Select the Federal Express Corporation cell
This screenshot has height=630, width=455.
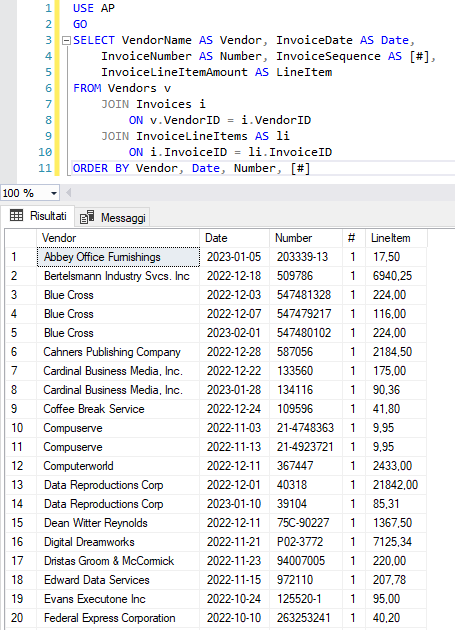[118, 618]
